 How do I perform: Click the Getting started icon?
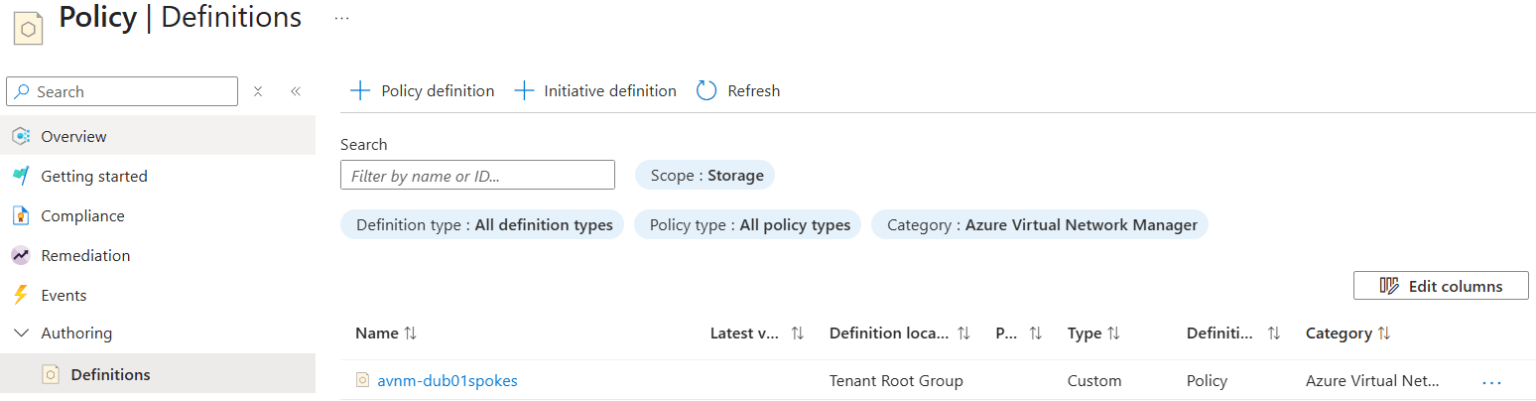coord(20,176)
